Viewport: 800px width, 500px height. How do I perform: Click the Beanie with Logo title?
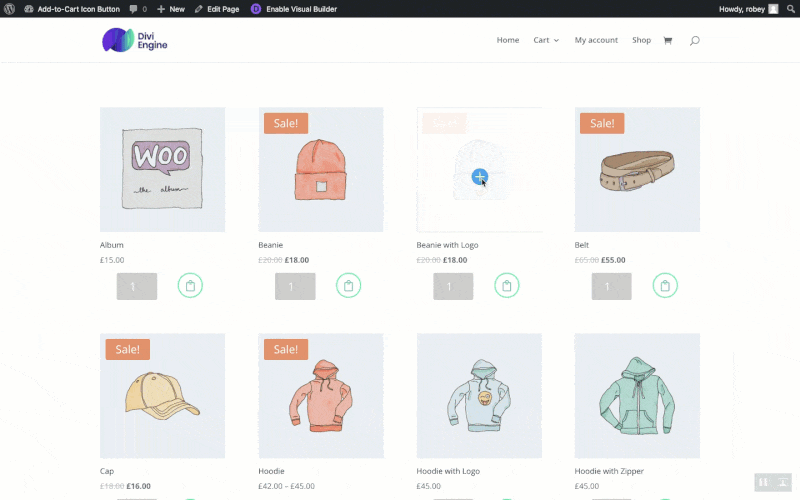(x=447, y=245)
